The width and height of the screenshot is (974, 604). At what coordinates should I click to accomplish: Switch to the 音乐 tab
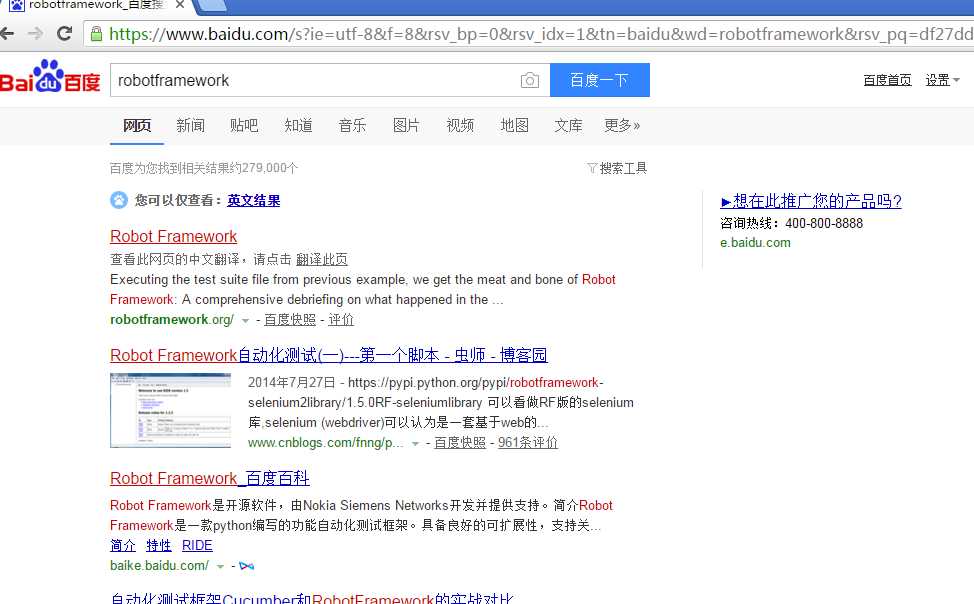[352, 126]
